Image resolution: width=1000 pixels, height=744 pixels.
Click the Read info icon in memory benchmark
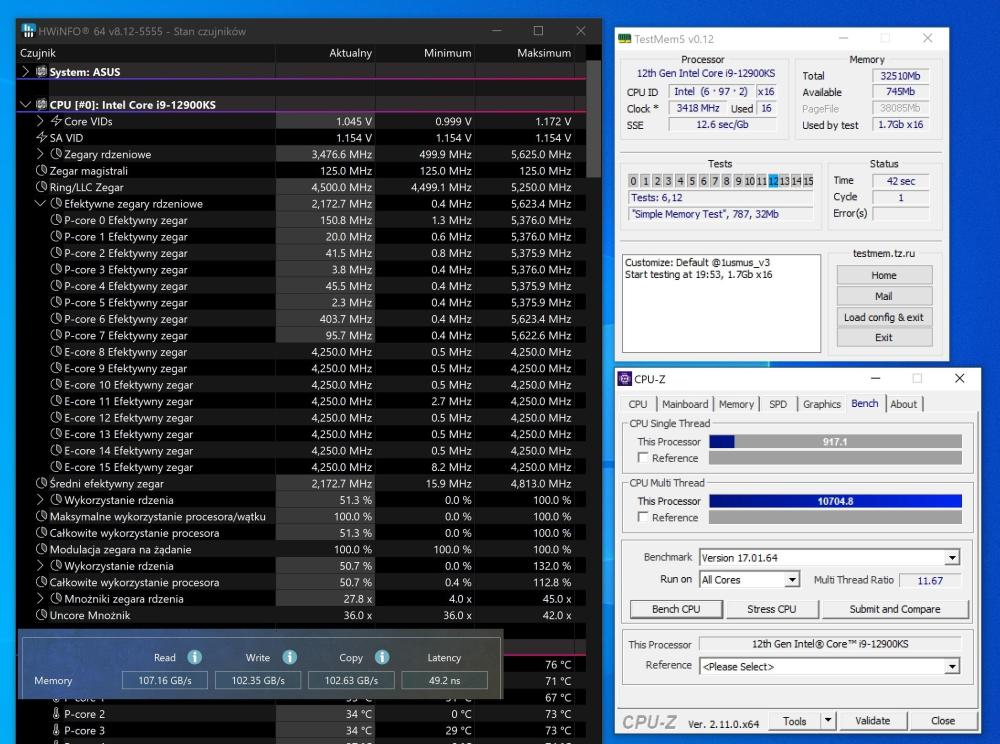click(194, 657)
